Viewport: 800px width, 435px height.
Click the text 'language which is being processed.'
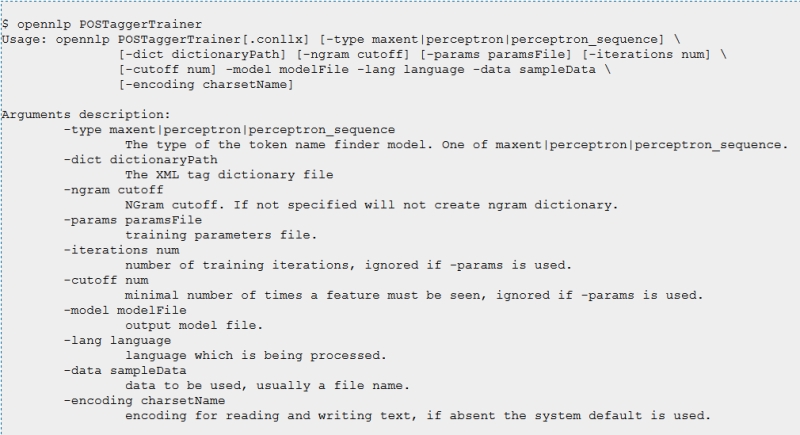(x=256, y=355)
